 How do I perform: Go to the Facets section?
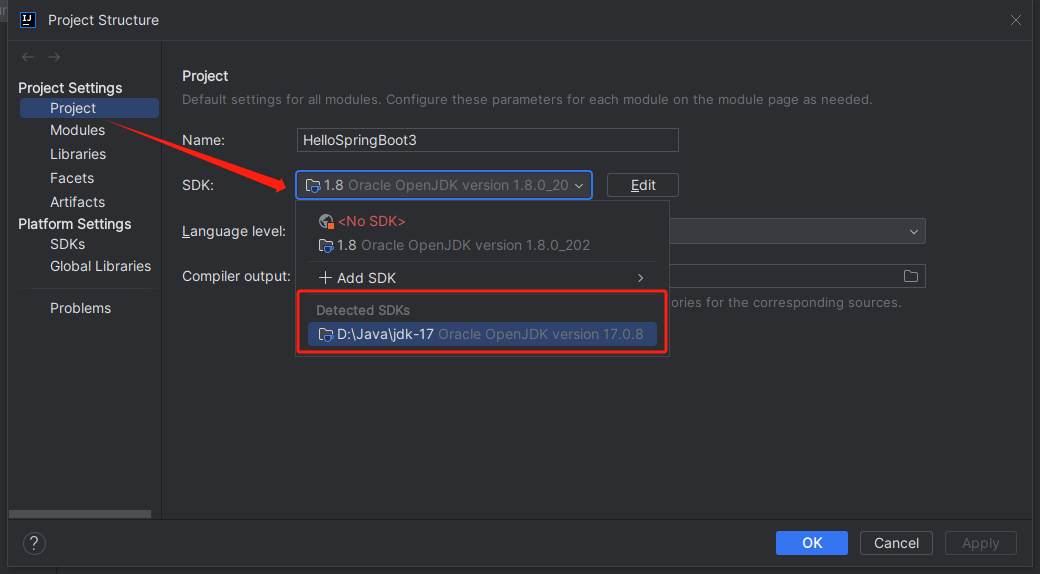[x=72, y=178]
